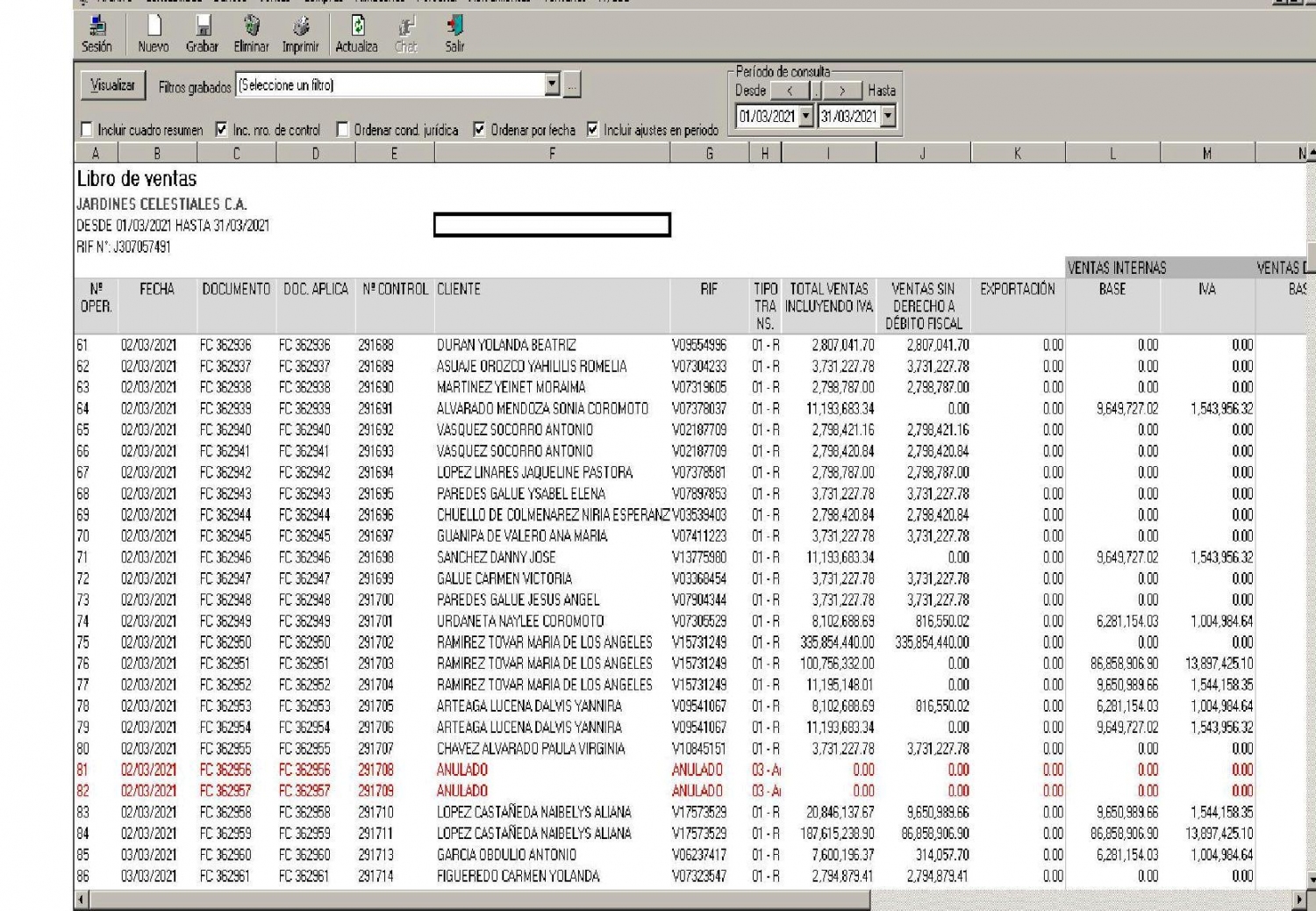1316x911 pixels.
Task: Open the Desde date 01/03/2021 dropdown
Action: coord(806,117)
